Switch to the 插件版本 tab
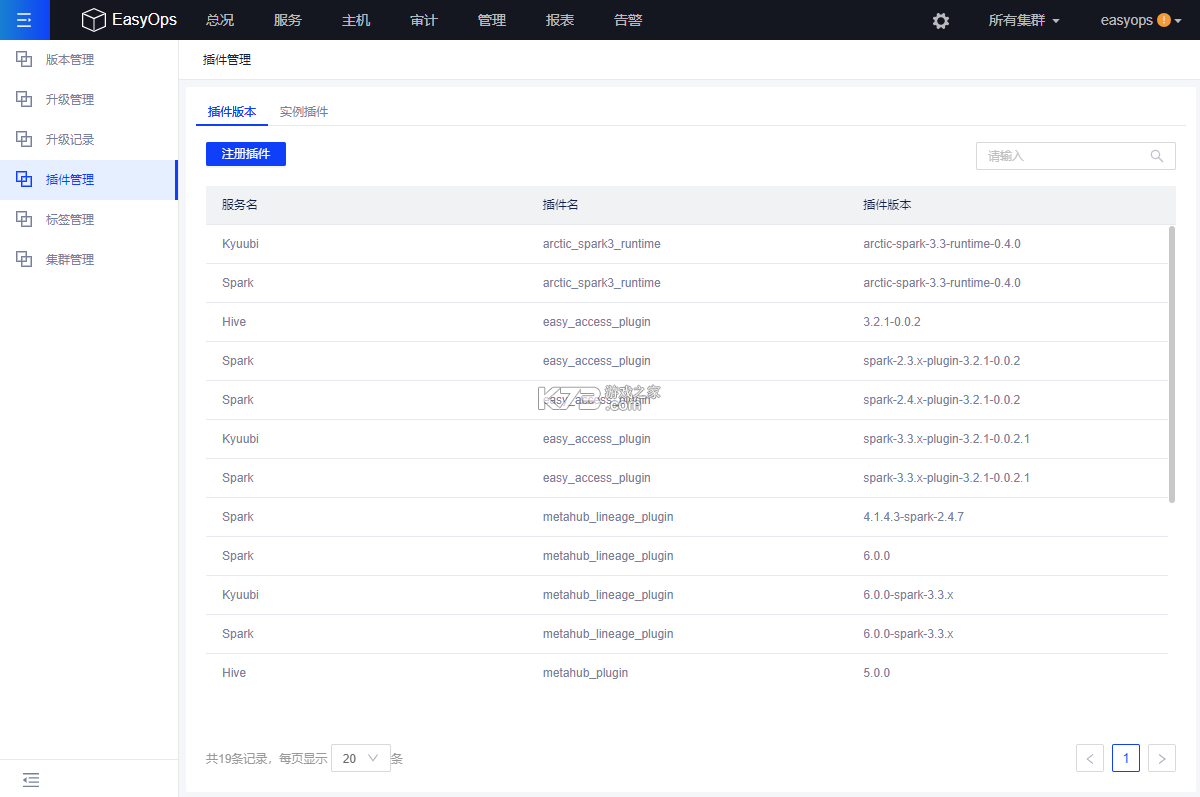Screen dimensions: 1200x797 pos(232,112)
